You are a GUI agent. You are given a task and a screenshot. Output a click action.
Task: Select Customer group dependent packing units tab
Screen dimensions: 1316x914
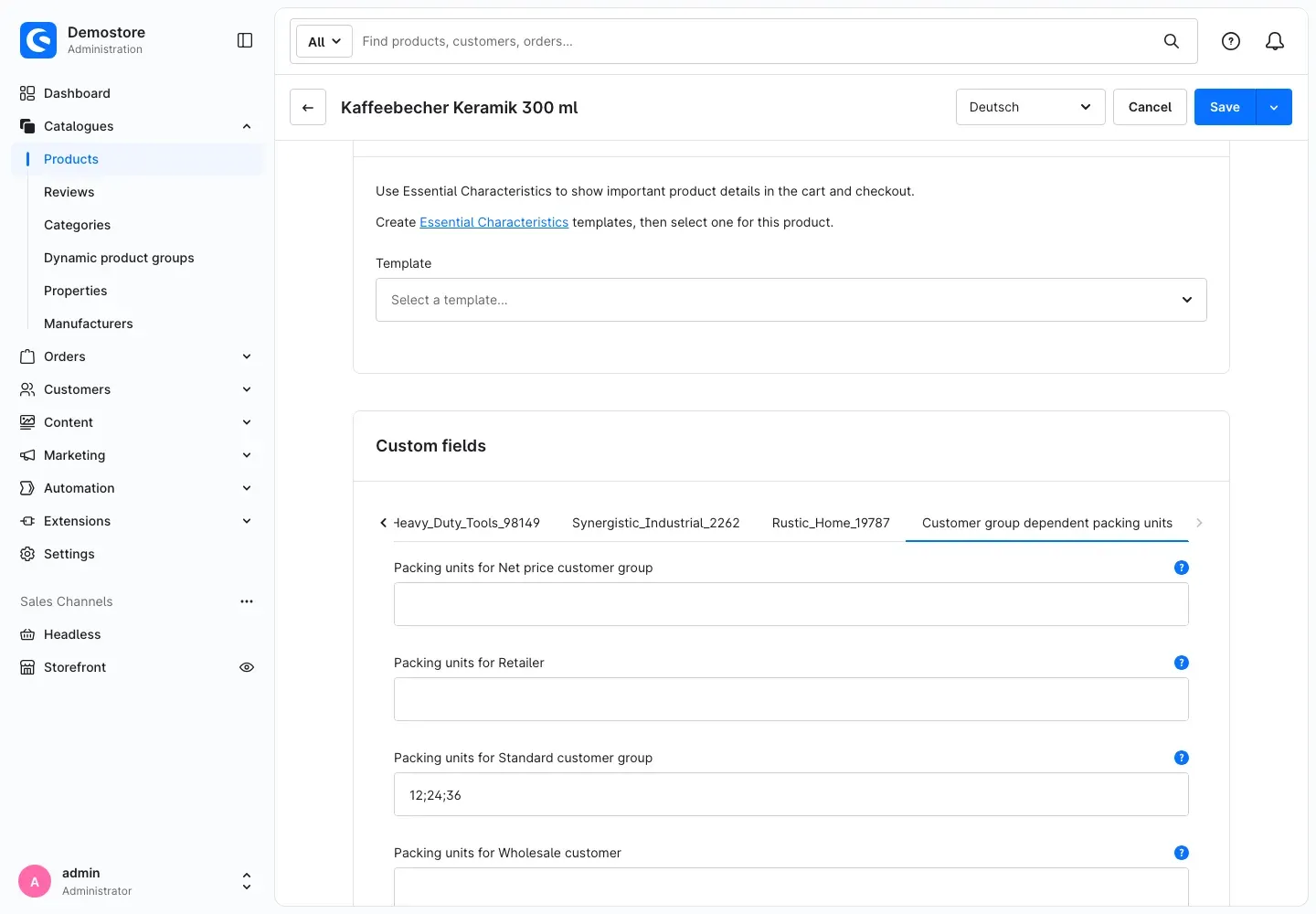[x=1046, y=523]
